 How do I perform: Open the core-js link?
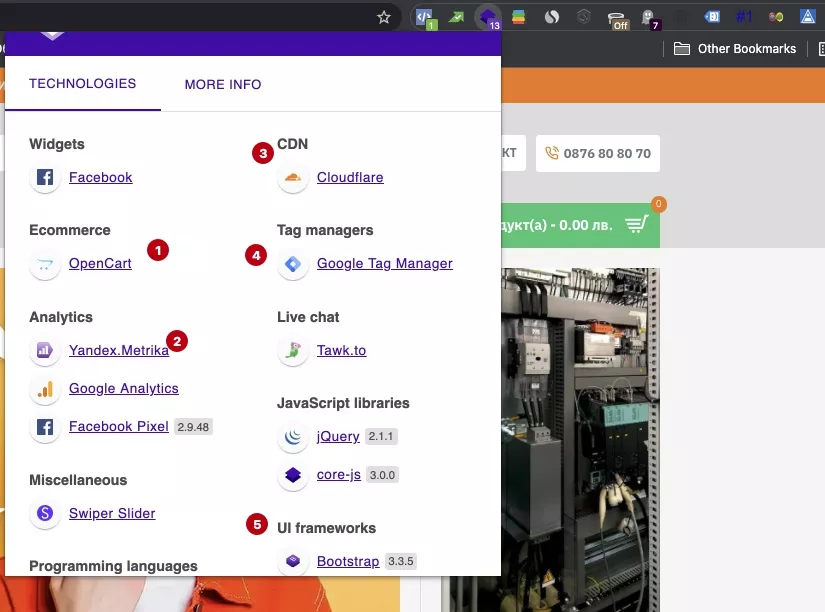[x=339, y=475]
